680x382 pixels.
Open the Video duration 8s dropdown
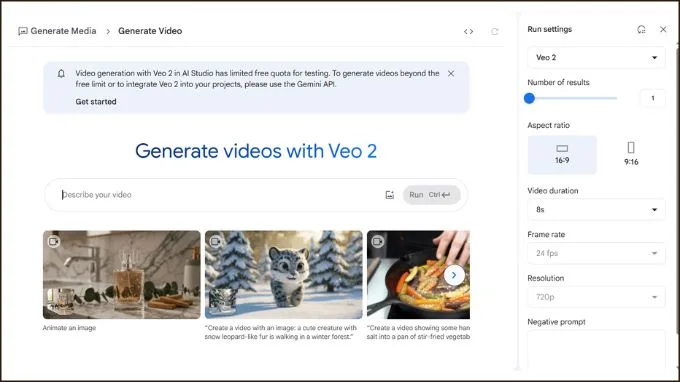pos(596,210)
